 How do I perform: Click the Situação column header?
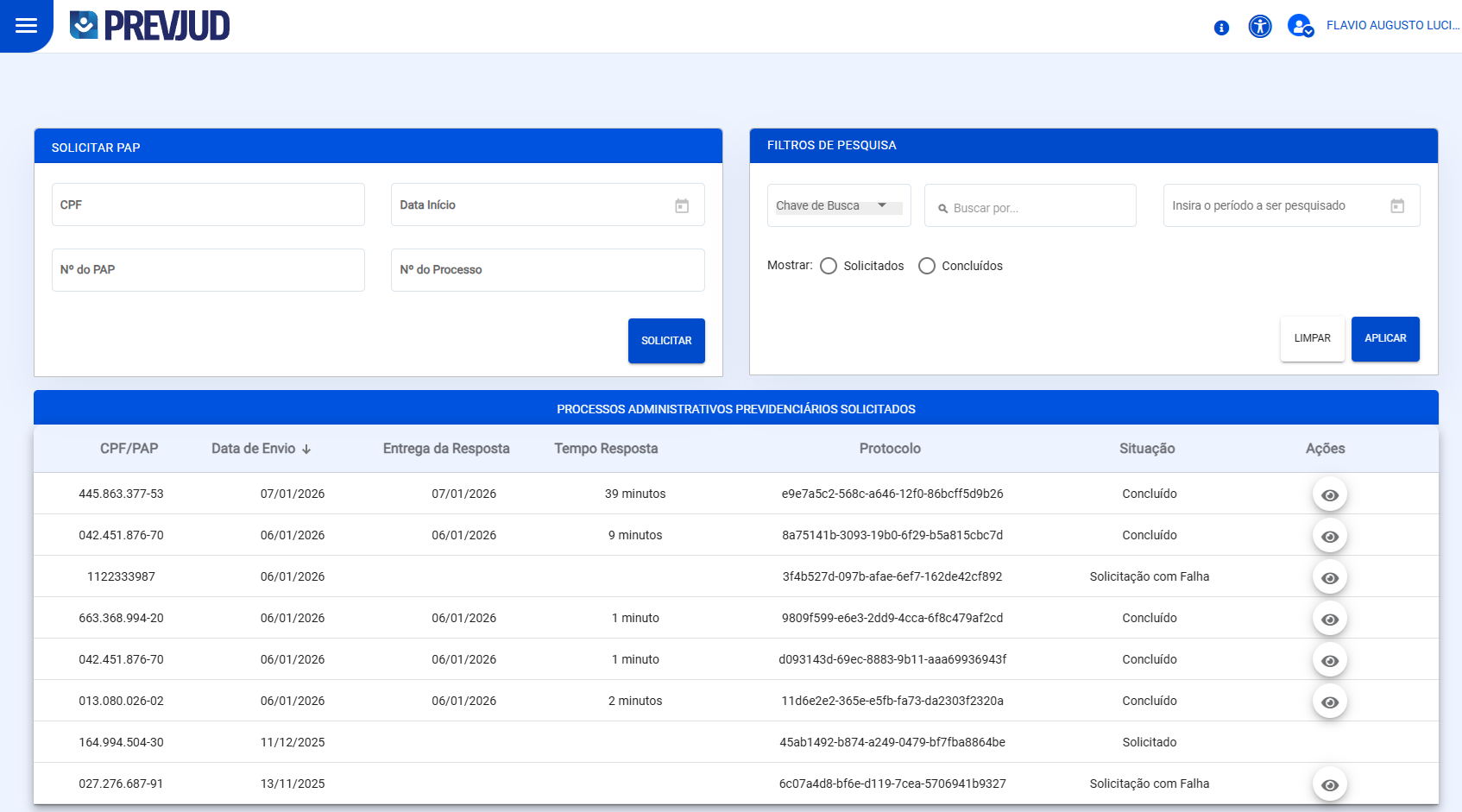(x=1146, y=449)
